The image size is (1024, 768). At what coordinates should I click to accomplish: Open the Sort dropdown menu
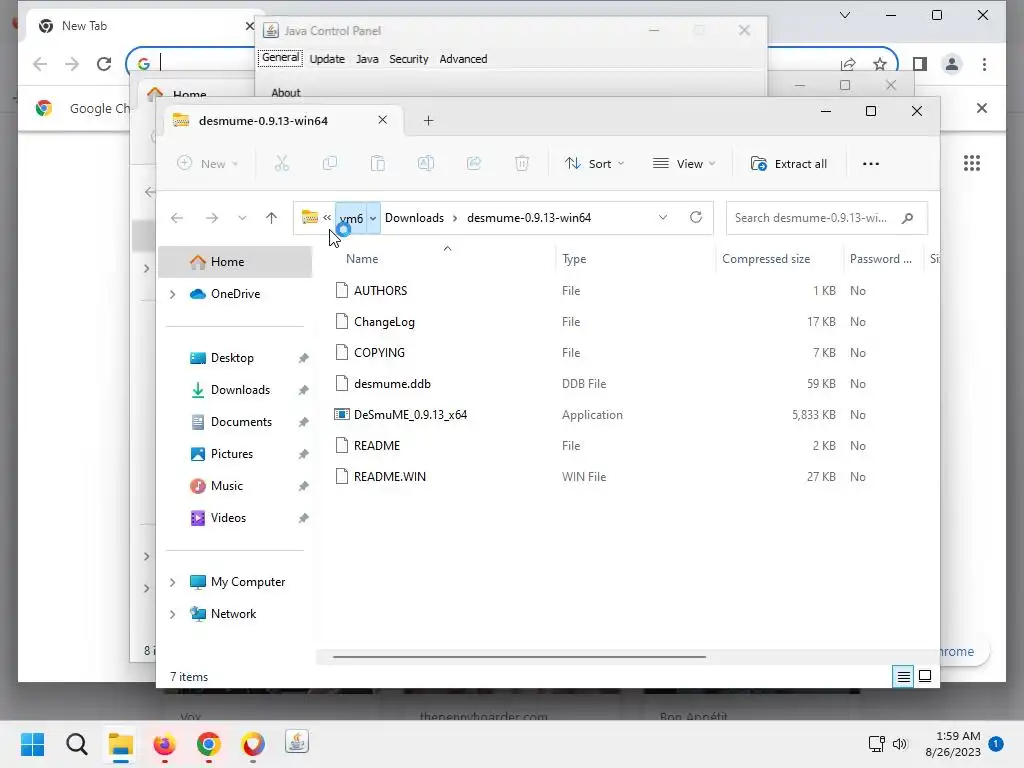click(x=594, y=164)
